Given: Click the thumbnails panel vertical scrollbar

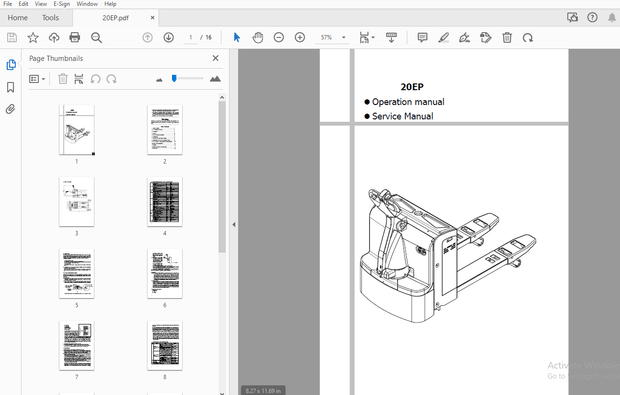Looking at the screenshot, I should pyautogui.click(x=222, y=177).
